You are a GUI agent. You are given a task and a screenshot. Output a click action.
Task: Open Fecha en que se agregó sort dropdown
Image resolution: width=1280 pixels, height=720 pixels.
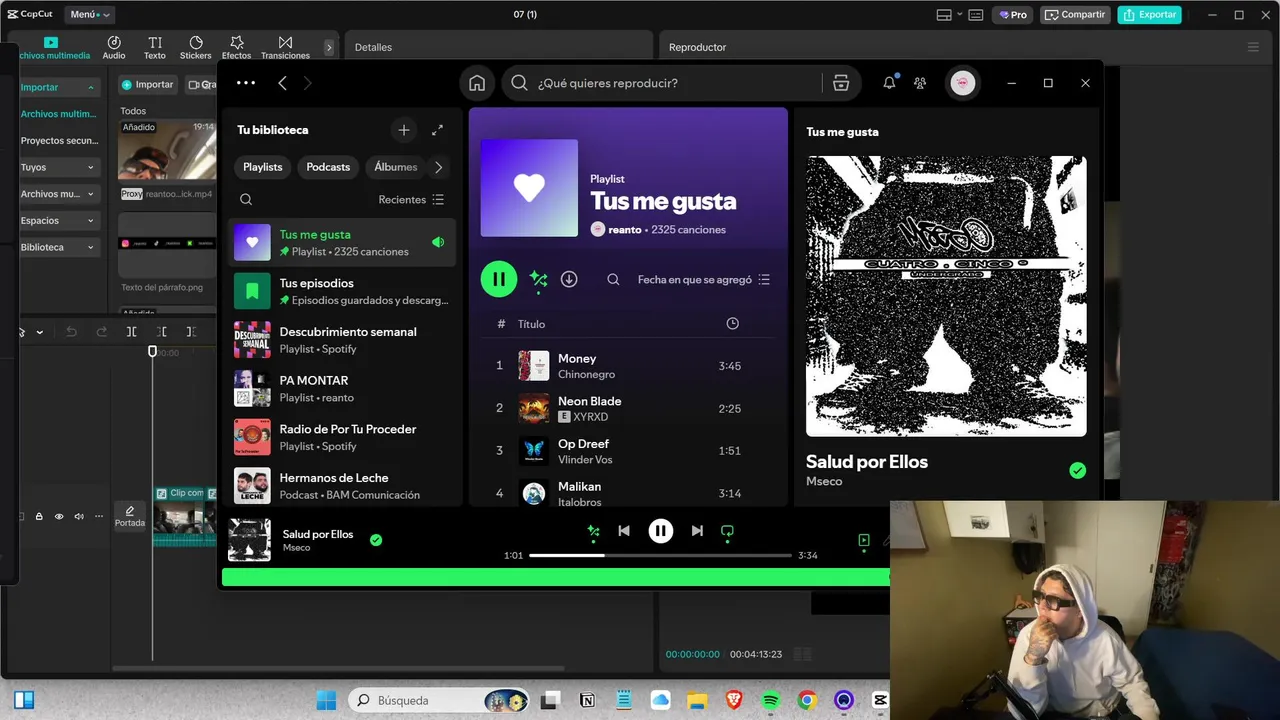click(x=704, y=280)
